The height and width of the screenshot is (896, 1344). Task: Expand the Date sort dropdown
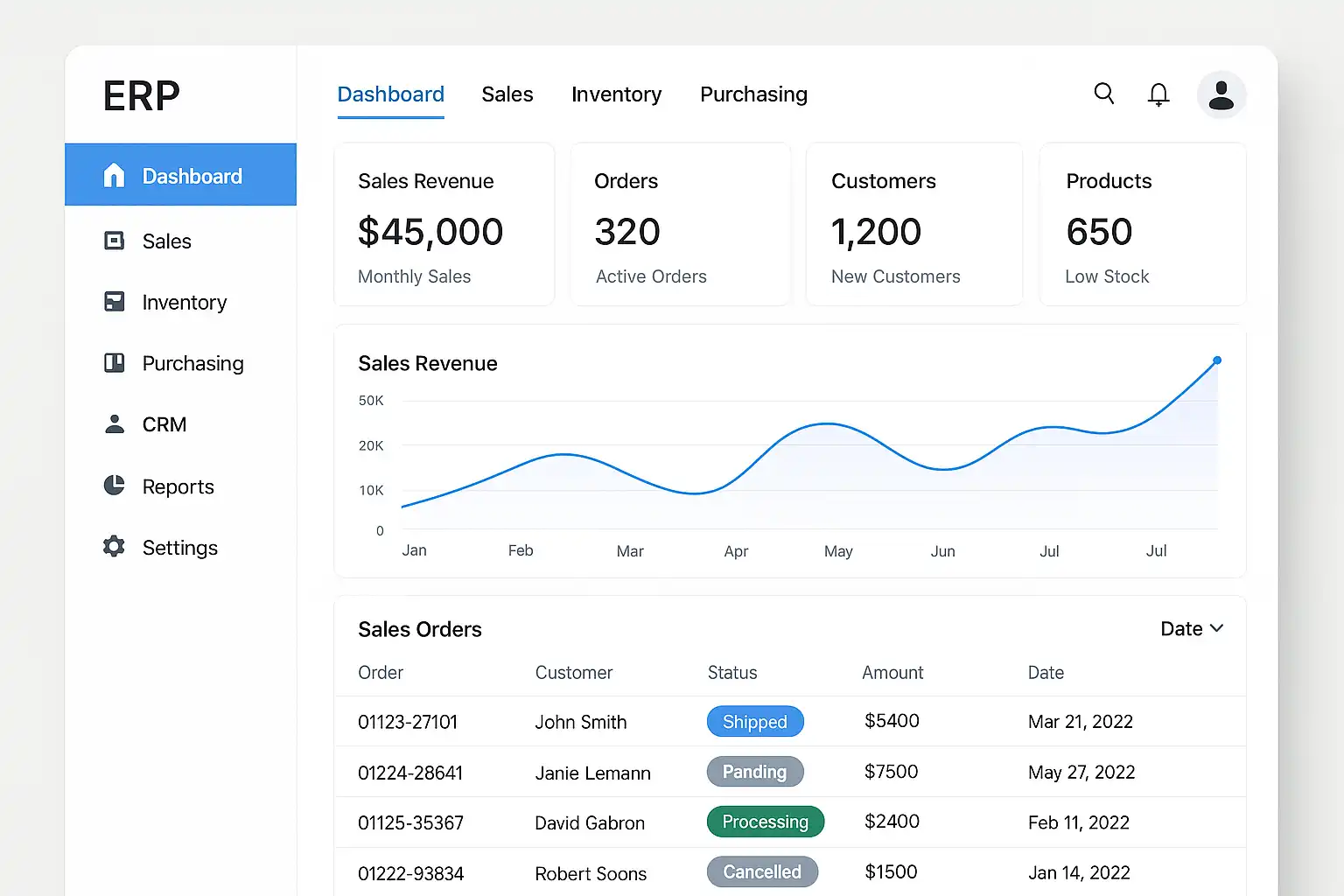[x=1192, y=629]
